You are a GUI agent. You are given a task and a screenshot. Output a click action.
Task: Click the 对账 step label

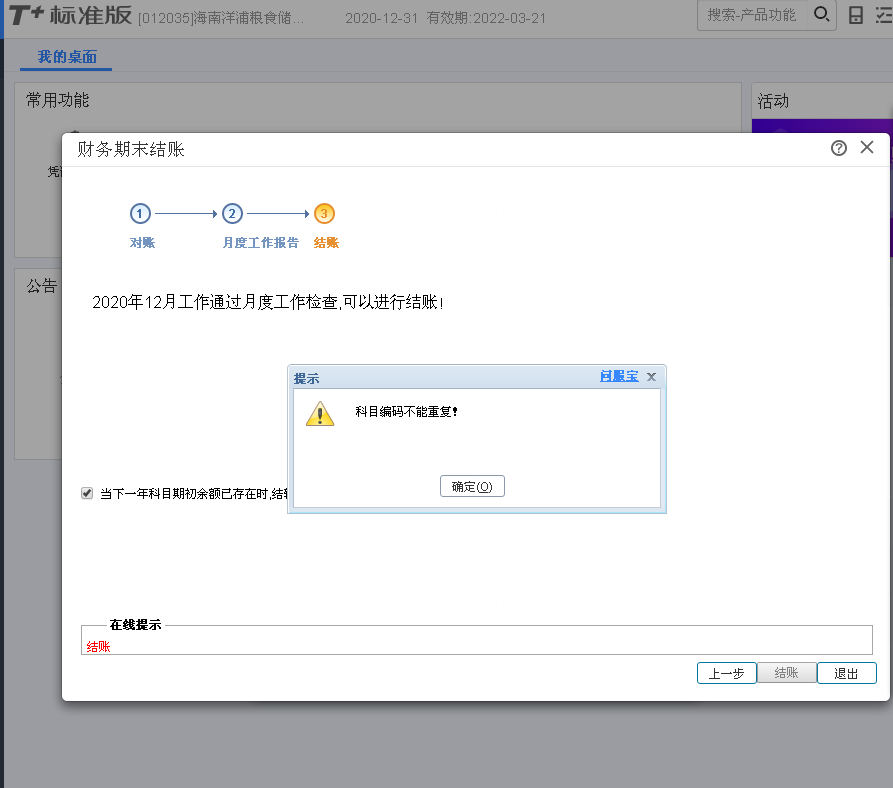coord(142,243)
